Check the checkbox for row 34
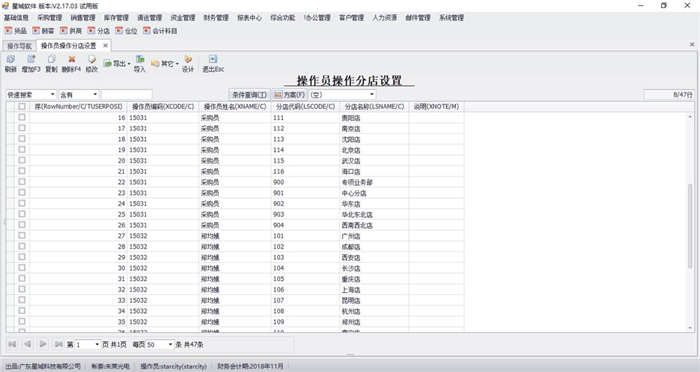The image size is (700, 372). 21,311
